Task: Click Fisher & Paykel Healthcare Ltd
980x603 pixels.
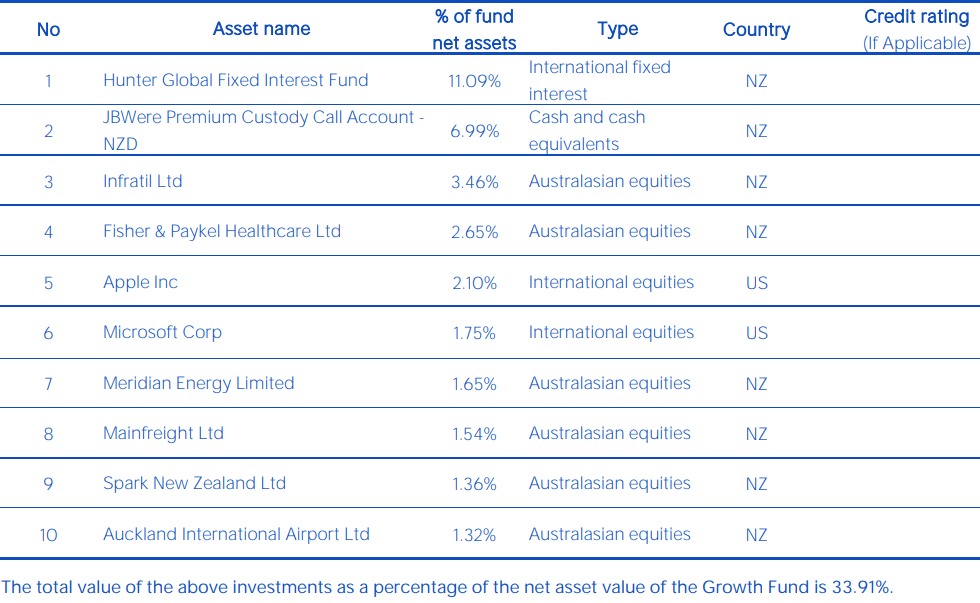Action: [x=222, y=232]
